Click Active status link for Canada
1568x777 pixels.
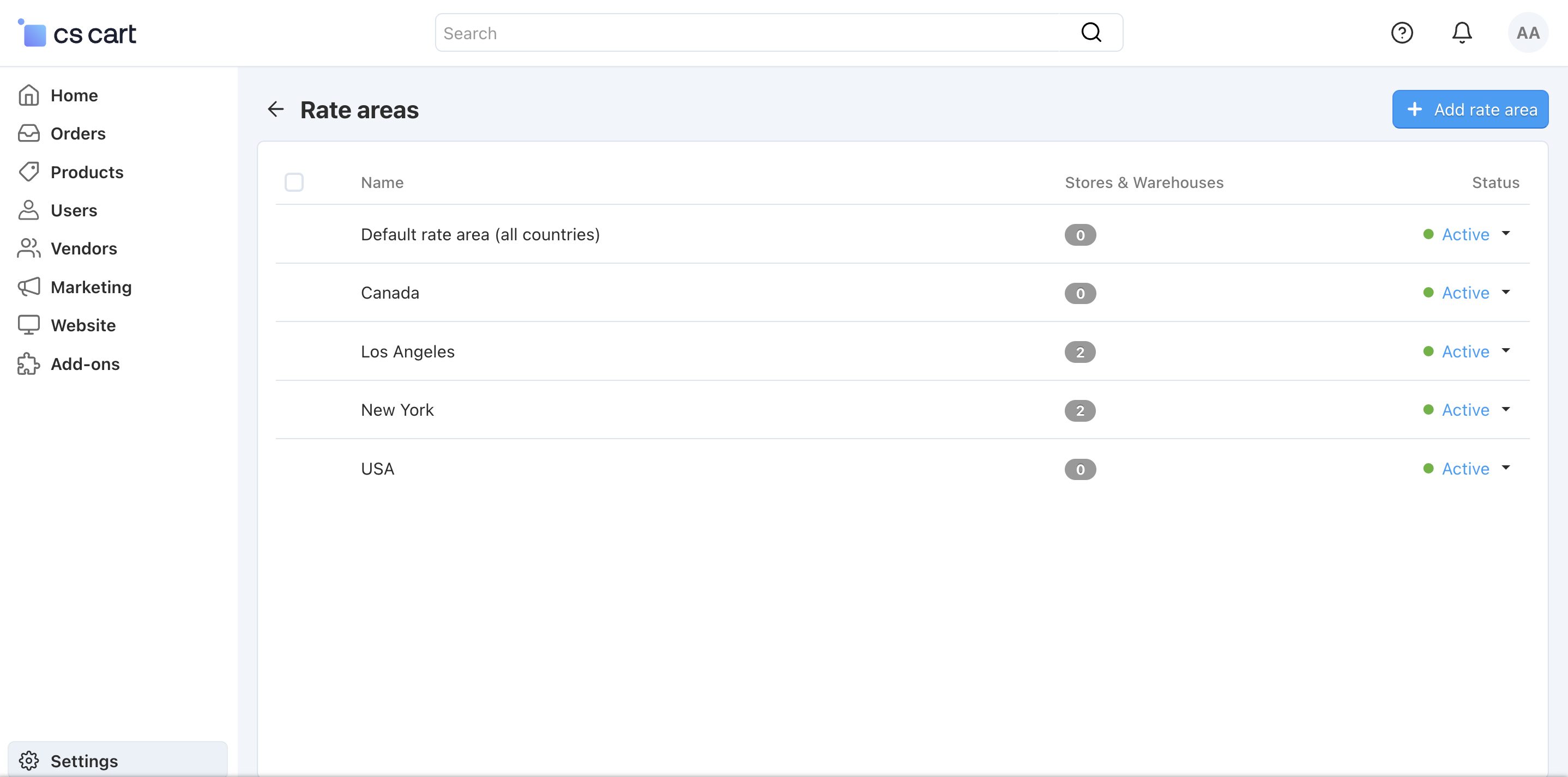tap(1465, 293)
